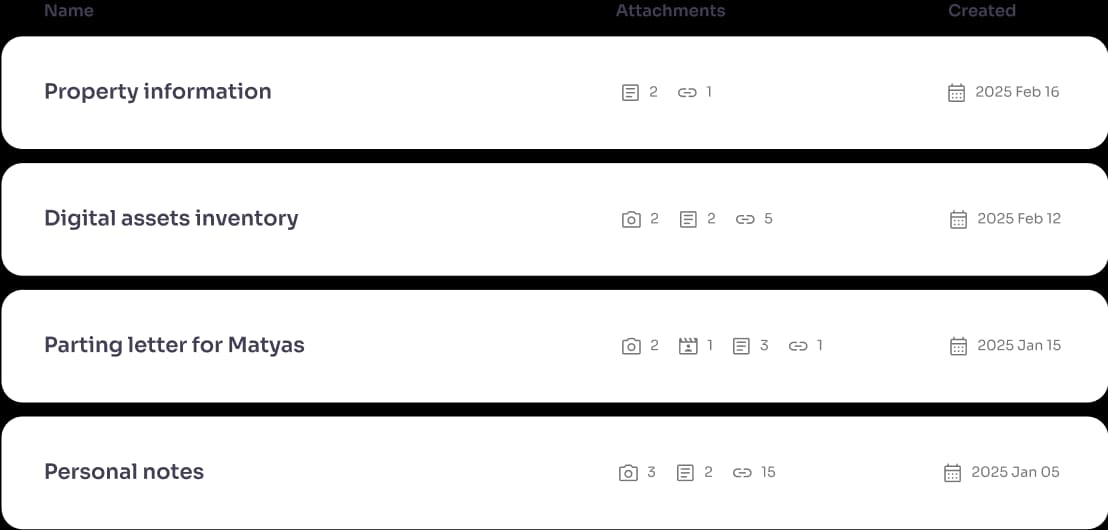This screenshot has width=1108, height=530.
Task: Click camera icon in Personal notes row
Action: pyautogui.click(x=628, y=473)
